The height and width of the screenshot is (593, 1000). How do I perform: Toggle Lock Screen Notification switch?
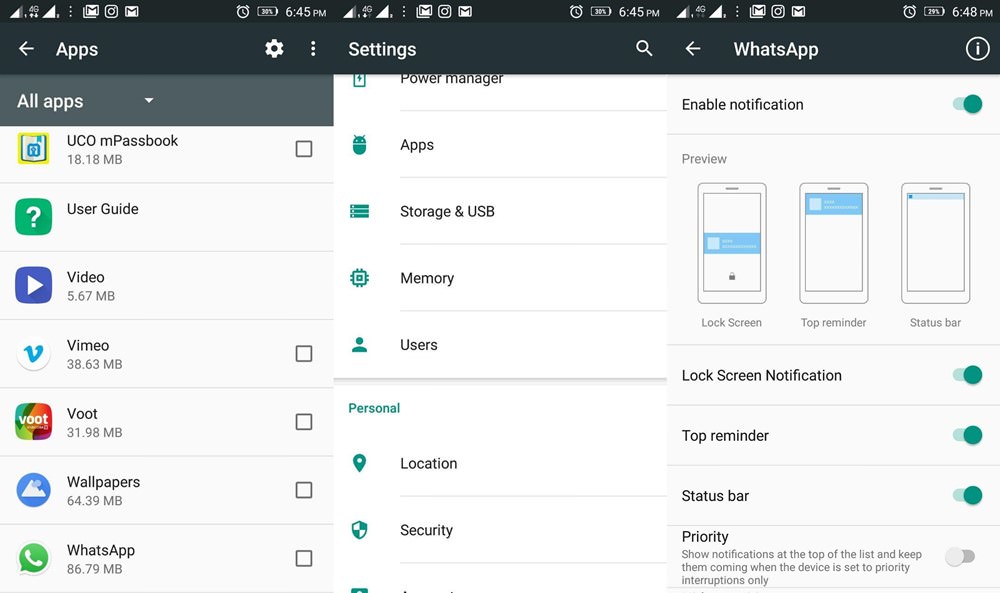(967, 375)
